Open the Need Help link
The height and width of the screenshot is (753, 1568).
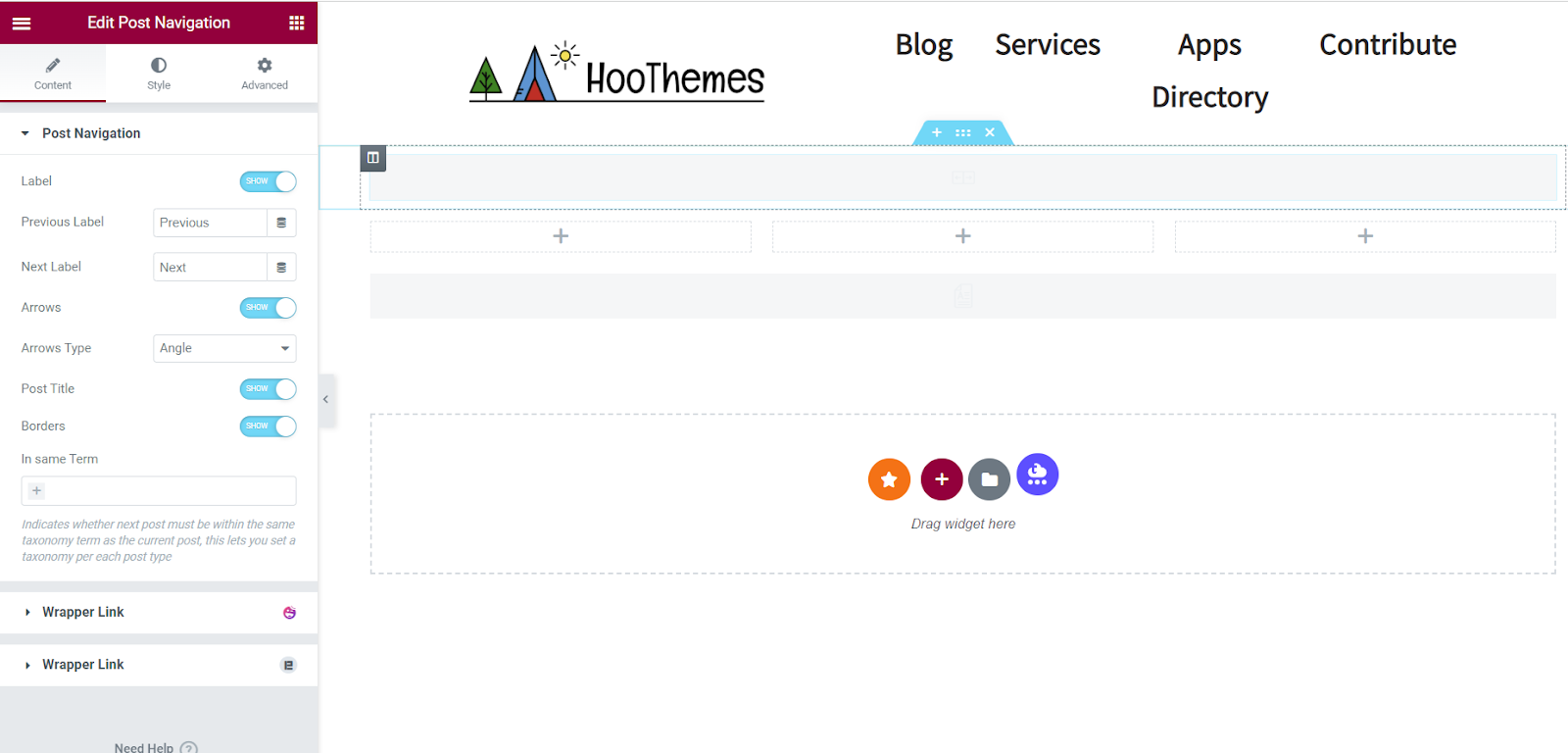pyautogui.click(x=156, y=747)
